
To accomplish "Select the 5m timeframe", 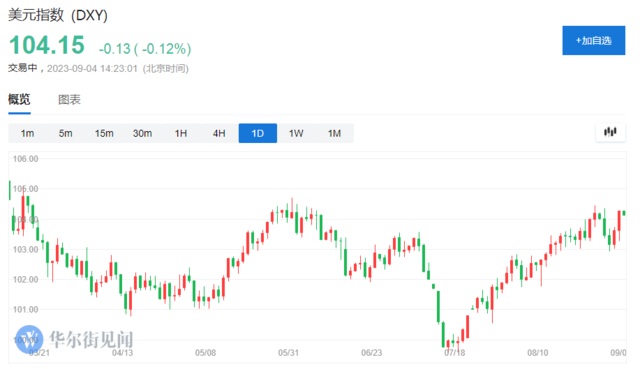I will point(65,133).
